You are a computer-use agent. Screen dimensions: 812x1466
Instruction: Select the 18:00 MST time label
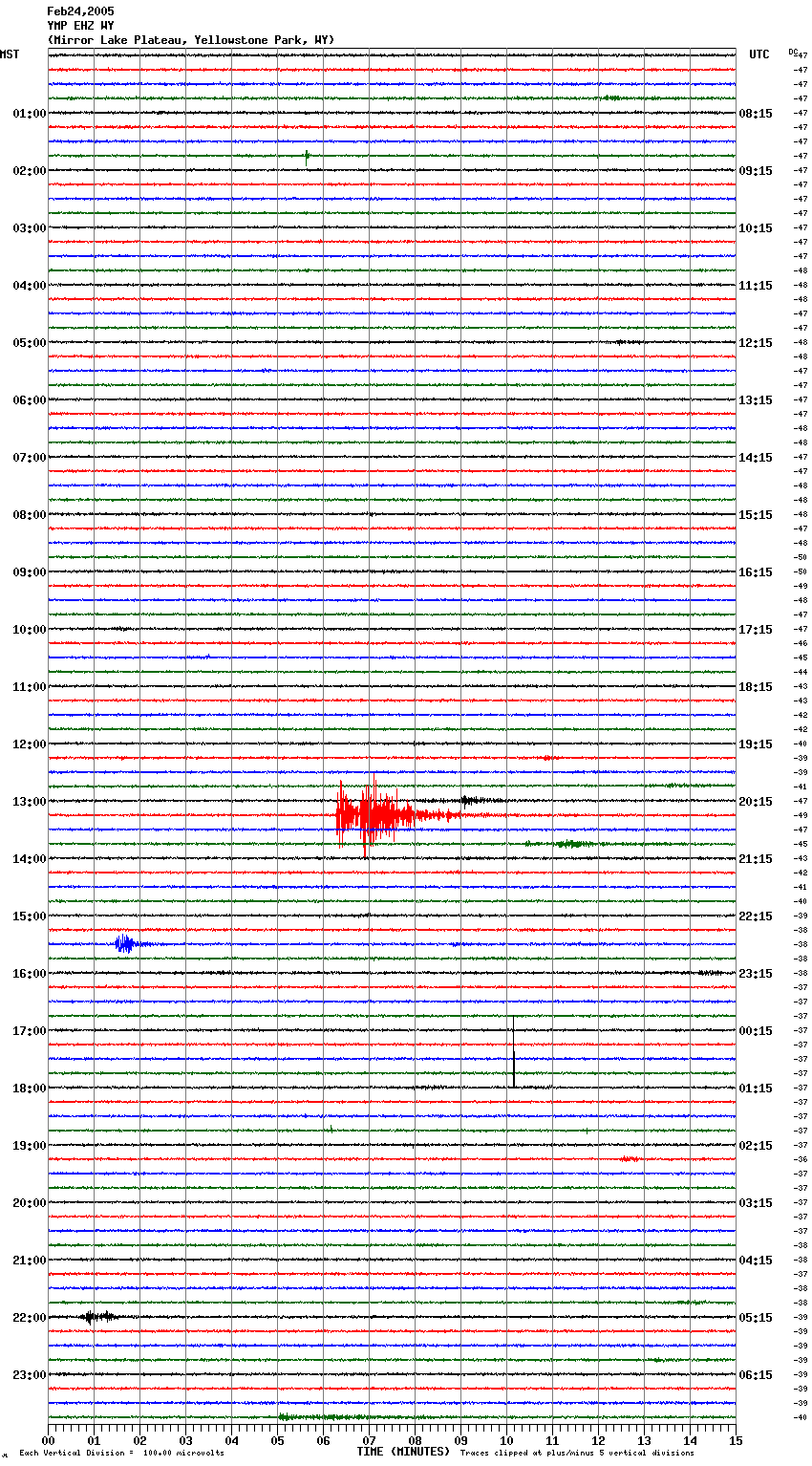click(30, 1089)
